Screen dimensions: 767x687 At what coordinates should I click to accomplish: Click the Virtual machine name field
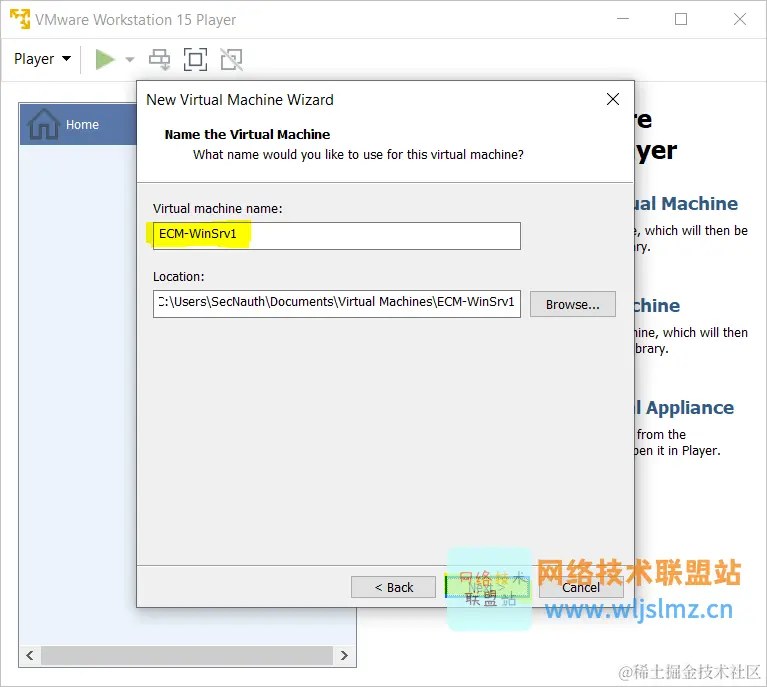pos(337,236)
